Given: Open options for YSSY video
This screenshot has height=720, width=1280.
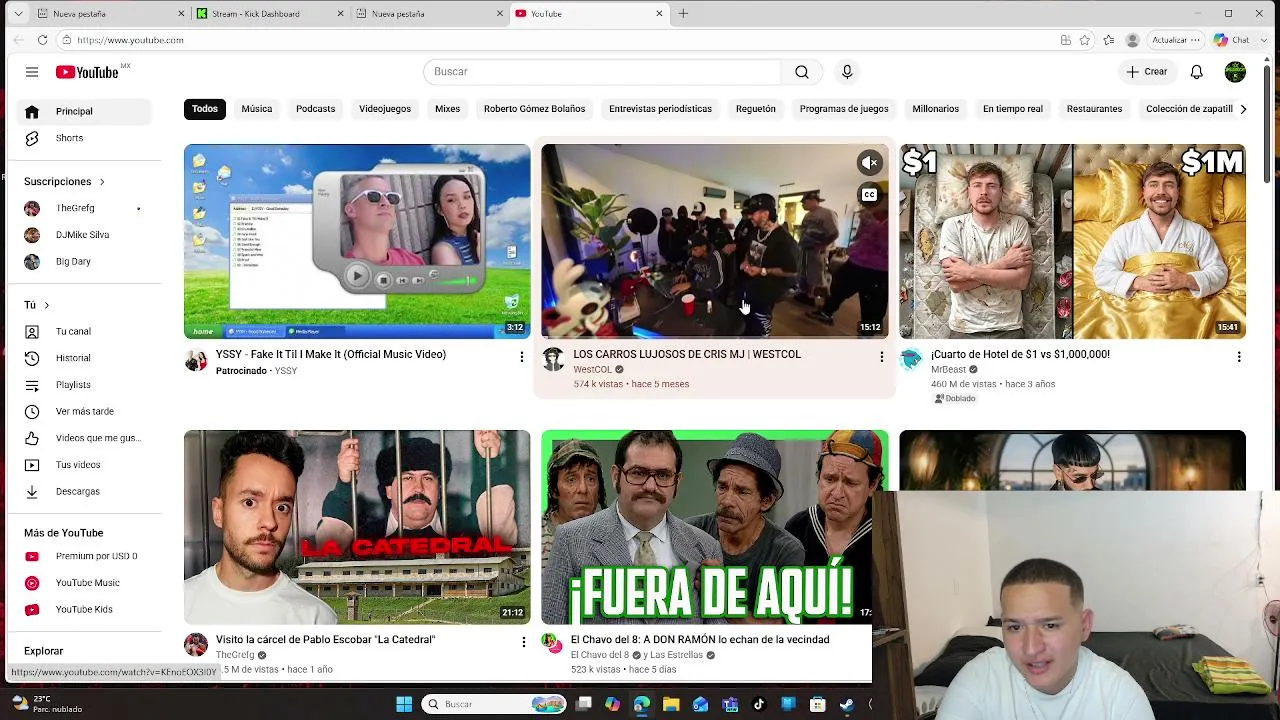Looking at the screenshot, I should 521,356.
